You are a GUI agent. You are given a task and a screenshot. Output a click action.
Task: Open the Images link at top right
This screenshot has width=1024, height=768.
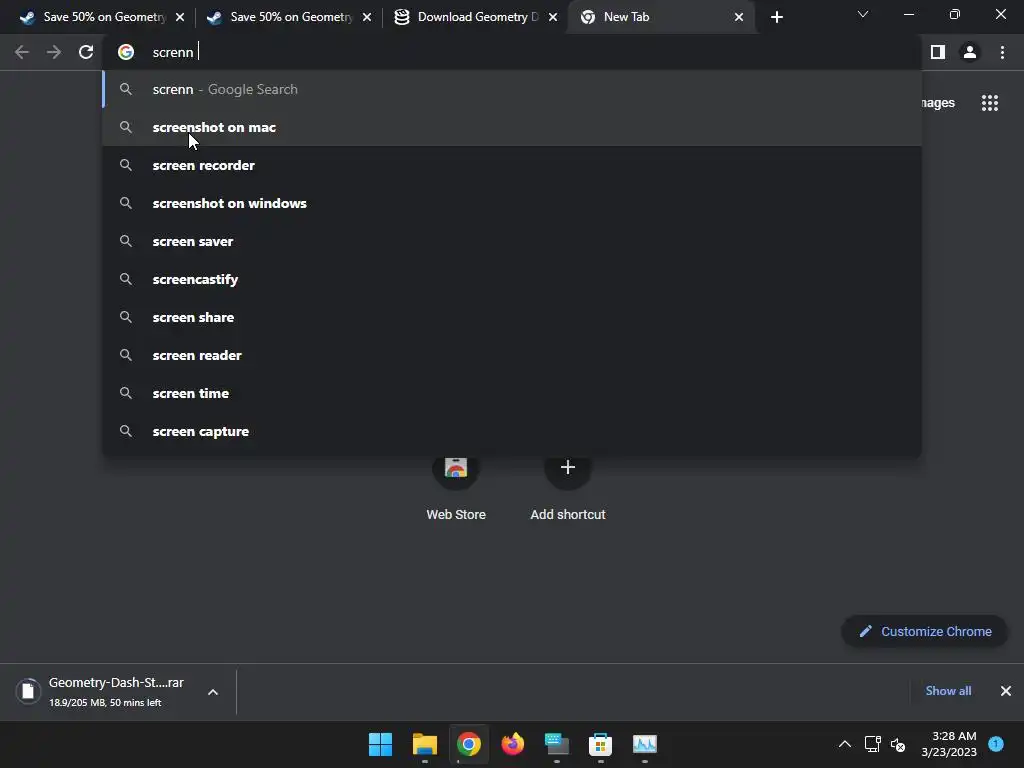click(x=938, y=103)
